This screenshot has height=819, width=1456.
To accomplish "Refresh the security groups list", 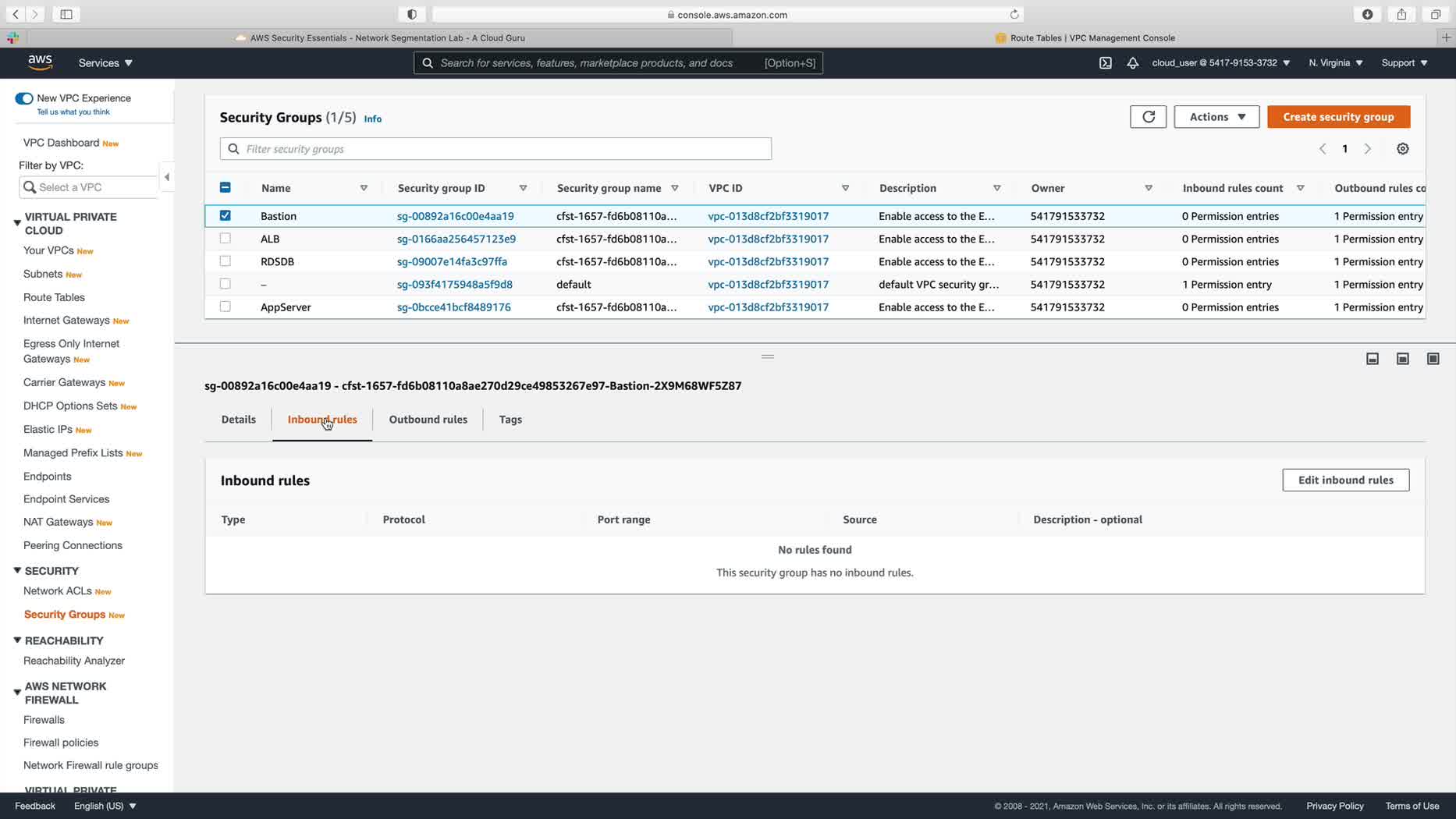I will pos(1148,117).
